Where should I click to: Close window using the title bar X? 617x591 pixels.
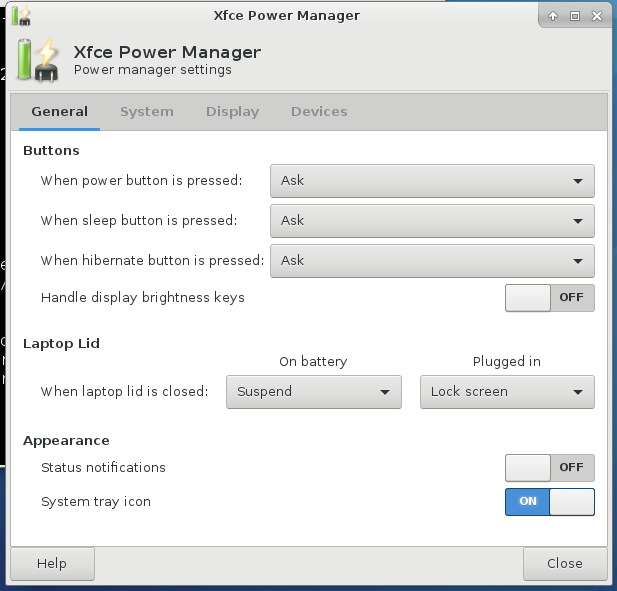point(595,16)
